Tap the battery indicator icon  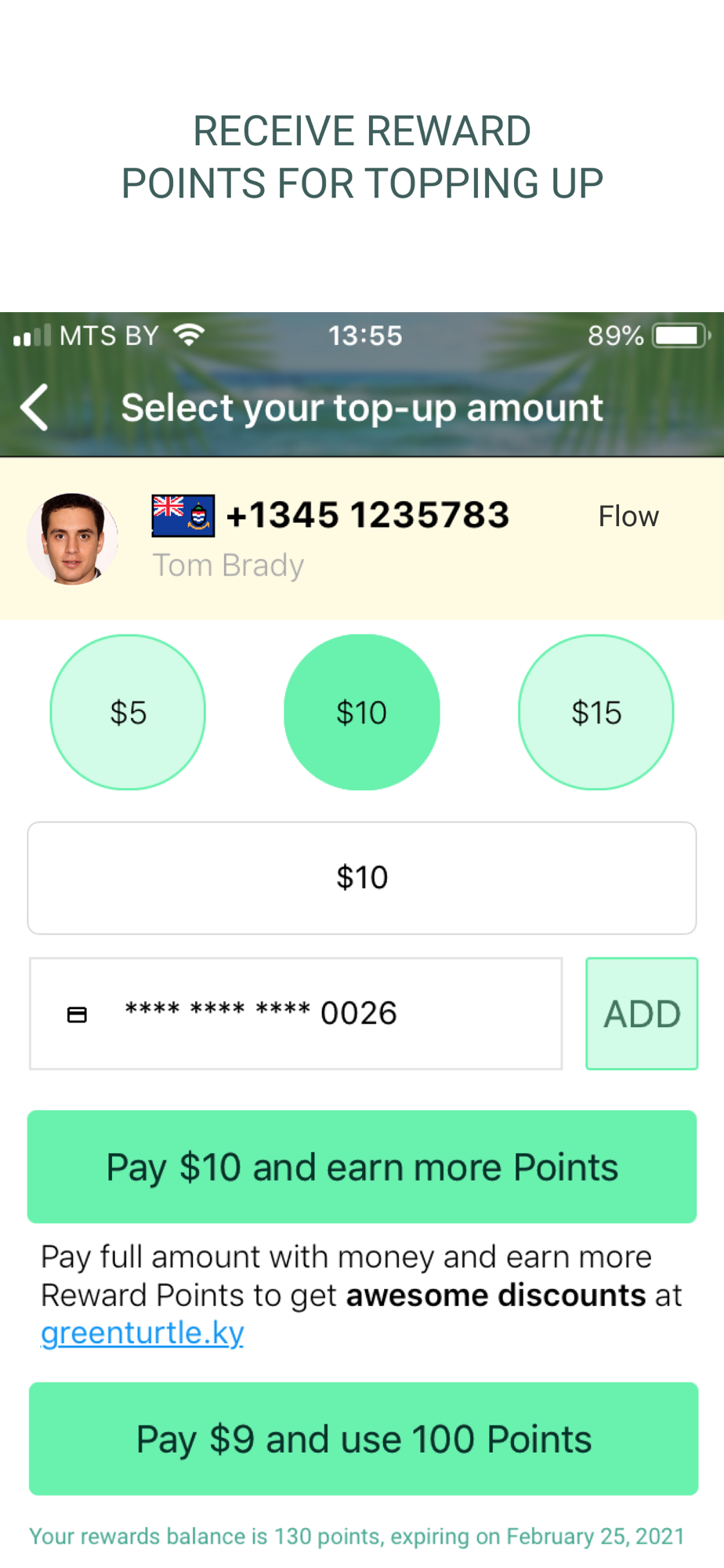682,336
